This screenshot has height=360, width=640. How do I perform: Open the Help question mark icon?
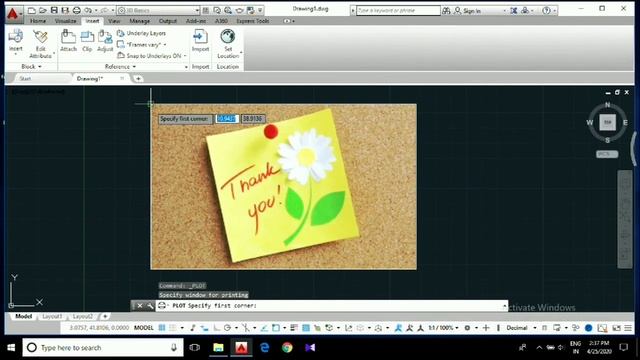(547, 11)
